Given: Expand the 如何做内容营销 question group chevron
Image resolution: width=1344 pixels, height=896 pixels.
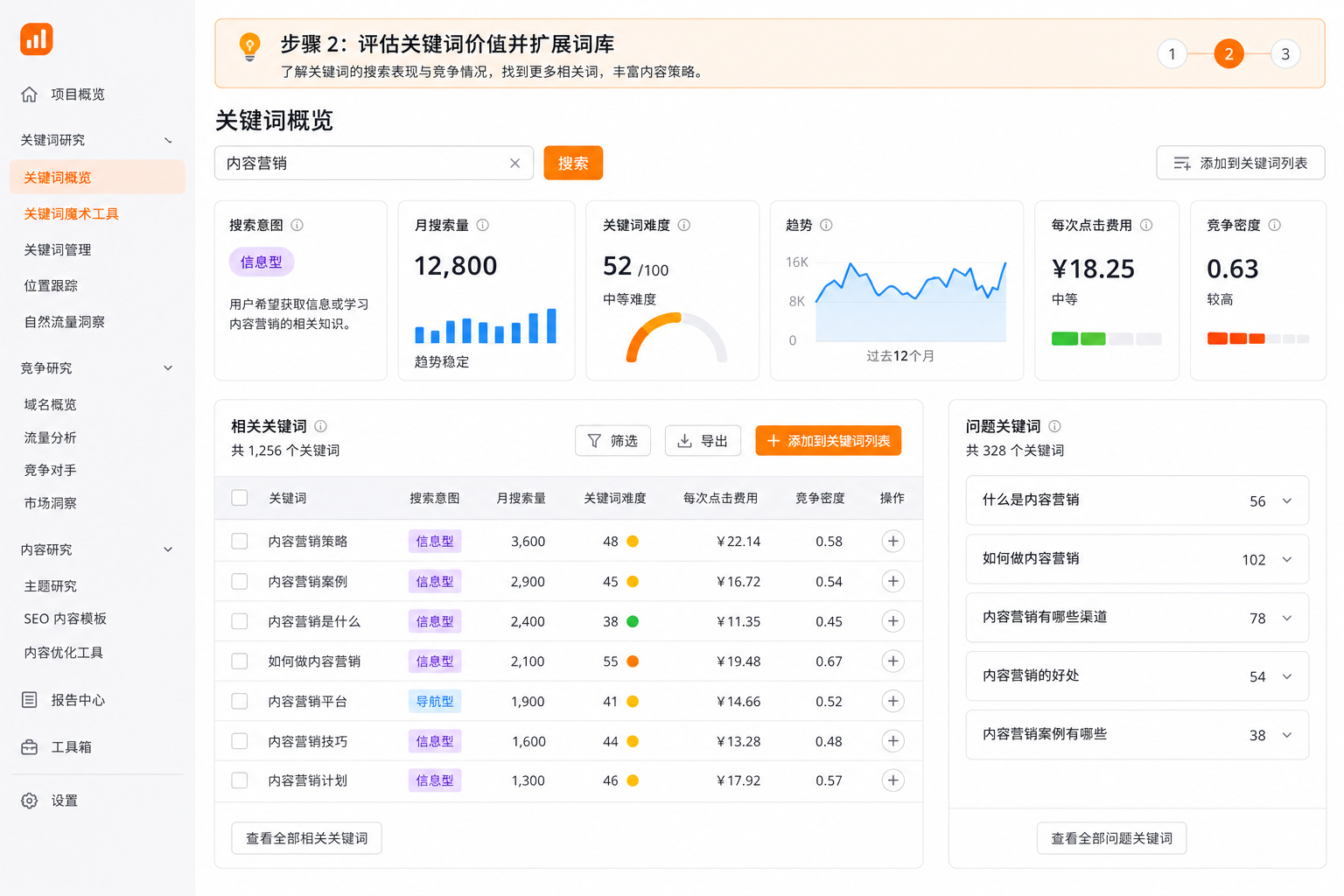Looking at the screenshot, I should tap(1287, 560).
